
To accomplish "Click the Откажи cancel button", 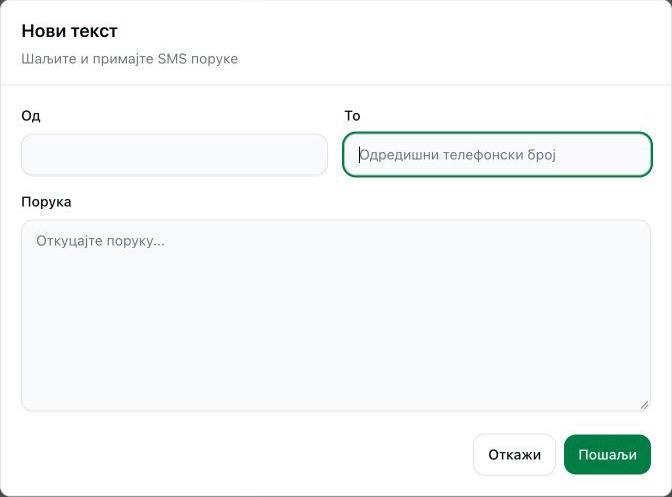I will click(x=514, y=455).
